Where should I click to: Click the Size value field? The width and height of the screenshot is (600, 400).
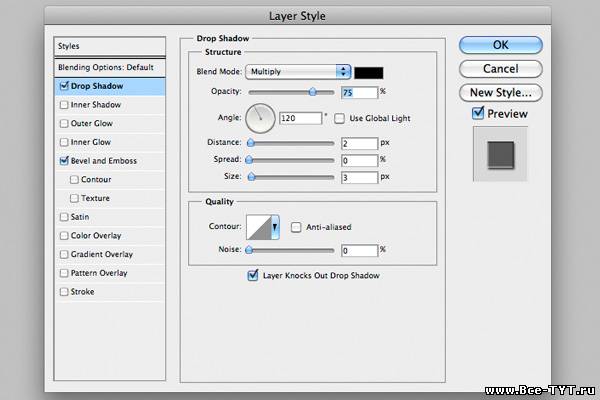pyautogui.click(x=359, y=177)
